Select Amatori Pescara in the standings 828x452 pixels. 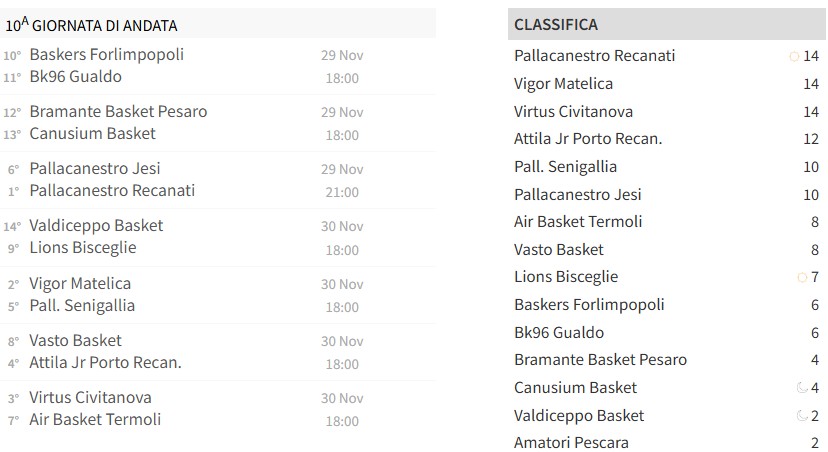click(571, 443)
